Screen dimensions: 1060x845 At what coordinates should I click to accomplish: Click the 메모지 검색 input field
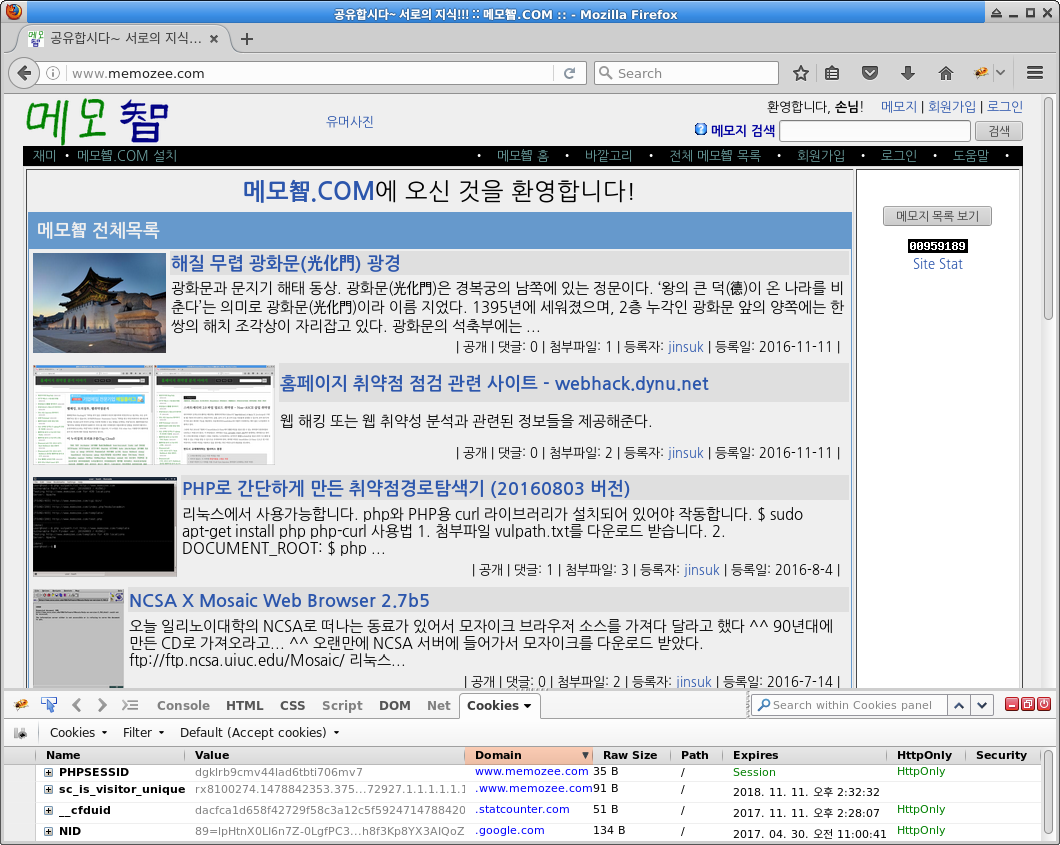[875, 131]
